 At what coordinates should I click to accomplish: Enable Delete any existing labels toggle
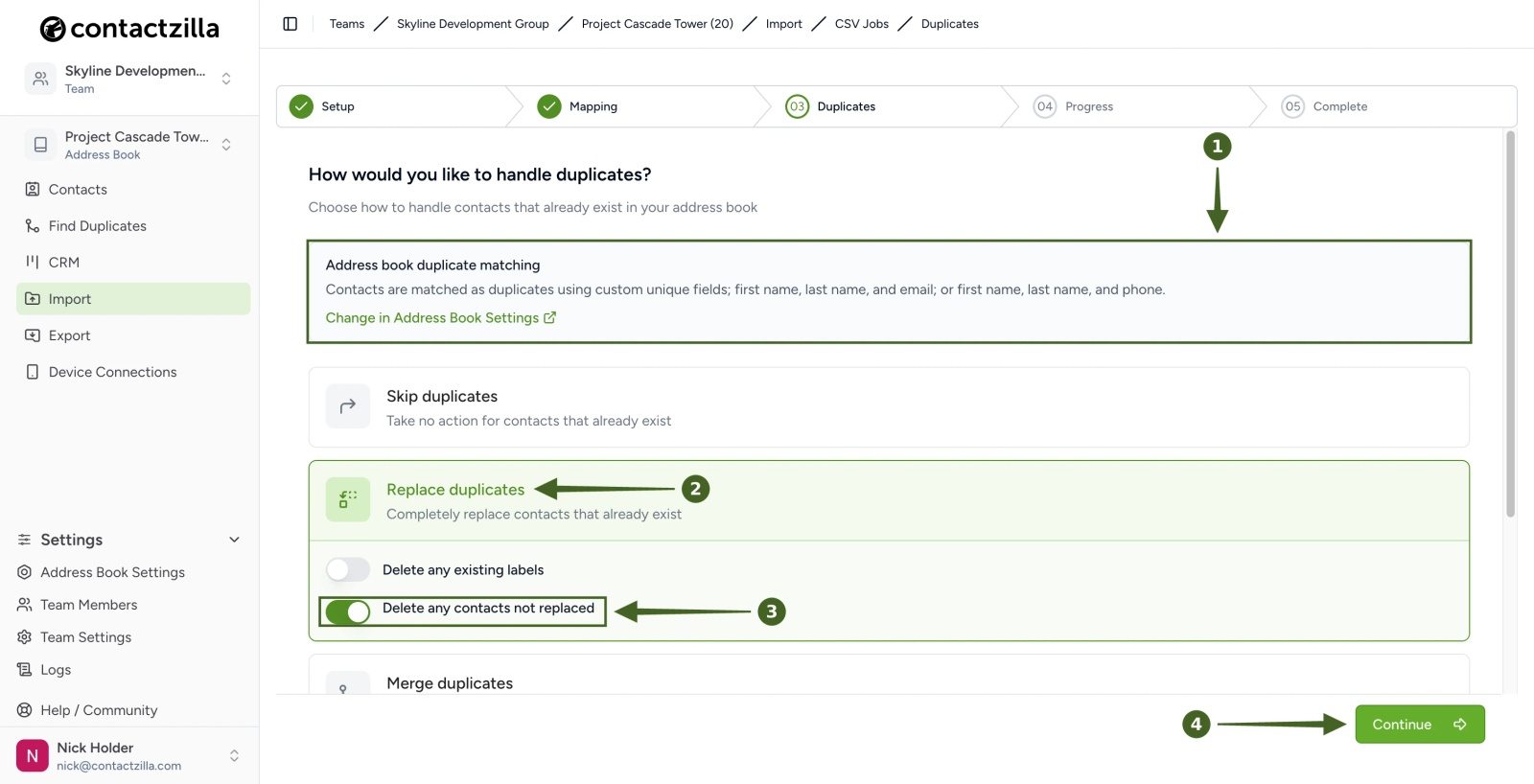click(347, 570)
